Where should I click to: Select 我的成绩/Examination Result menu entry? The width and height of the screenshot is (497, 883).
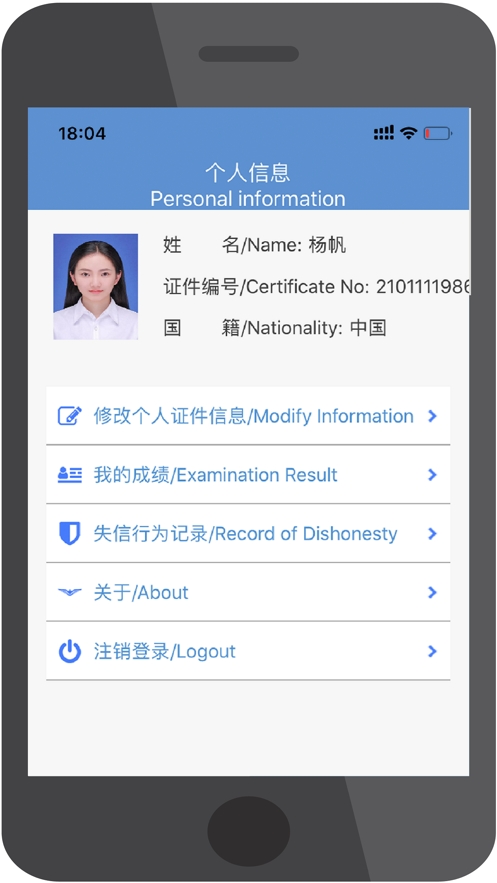pos(248,475)
